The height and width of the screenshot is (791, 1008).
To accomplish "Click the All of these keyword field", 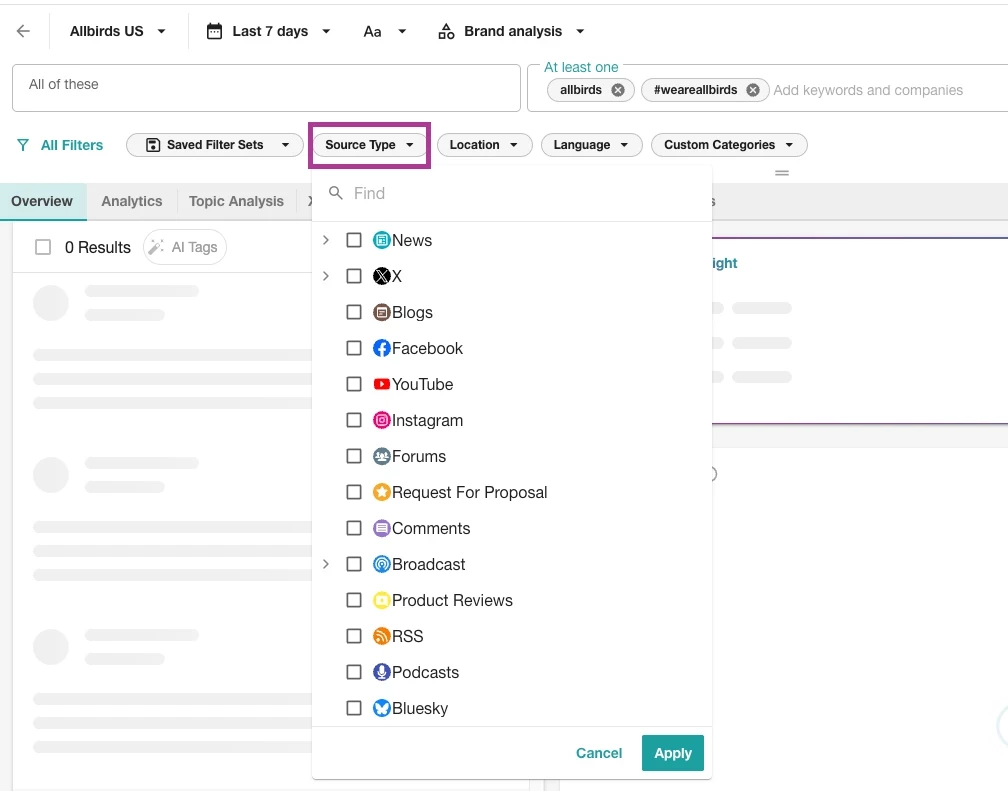I will pos(266,87).
